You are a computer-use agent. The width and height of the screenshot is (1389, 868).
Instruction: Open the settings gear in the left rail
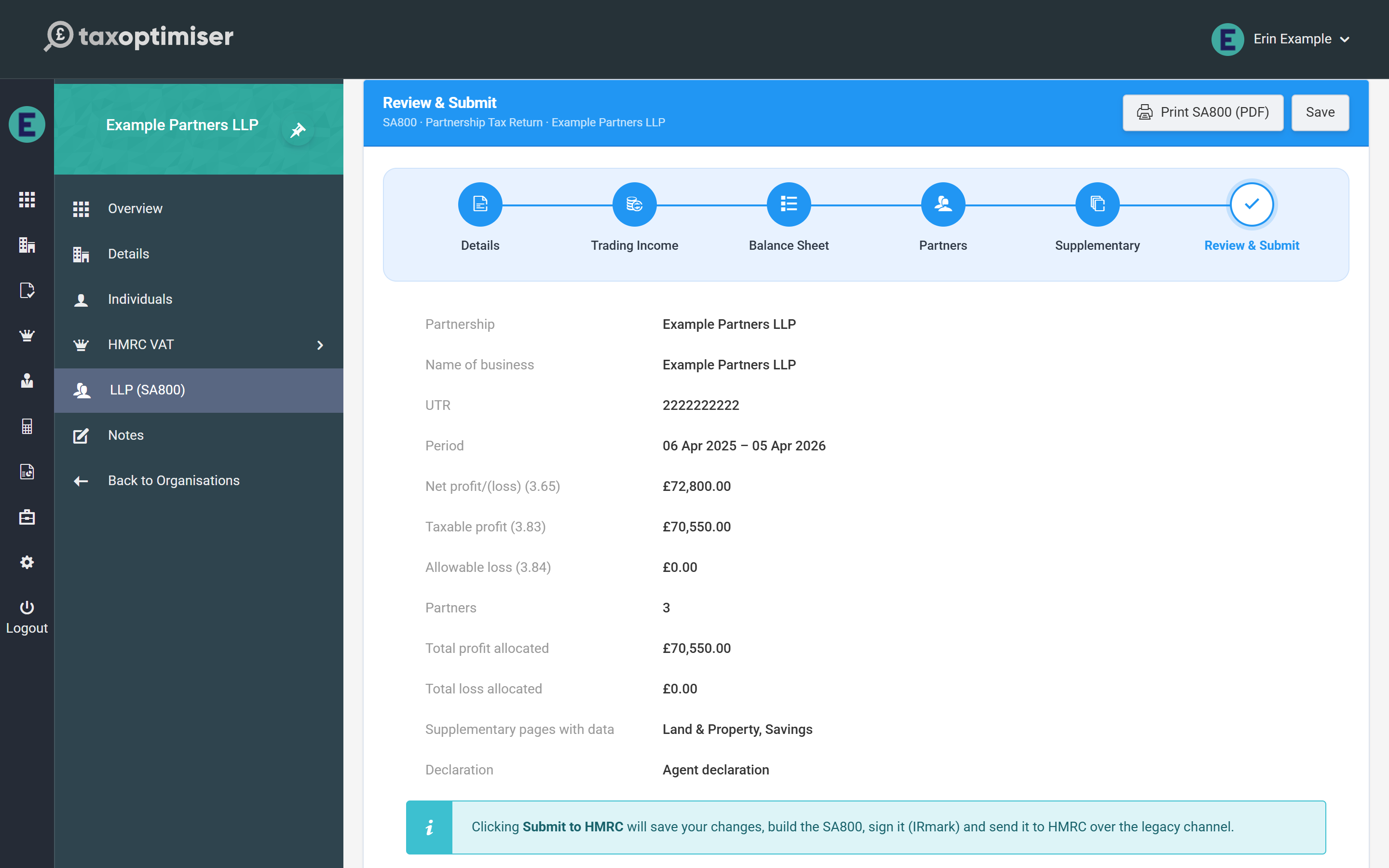[27, 562]
